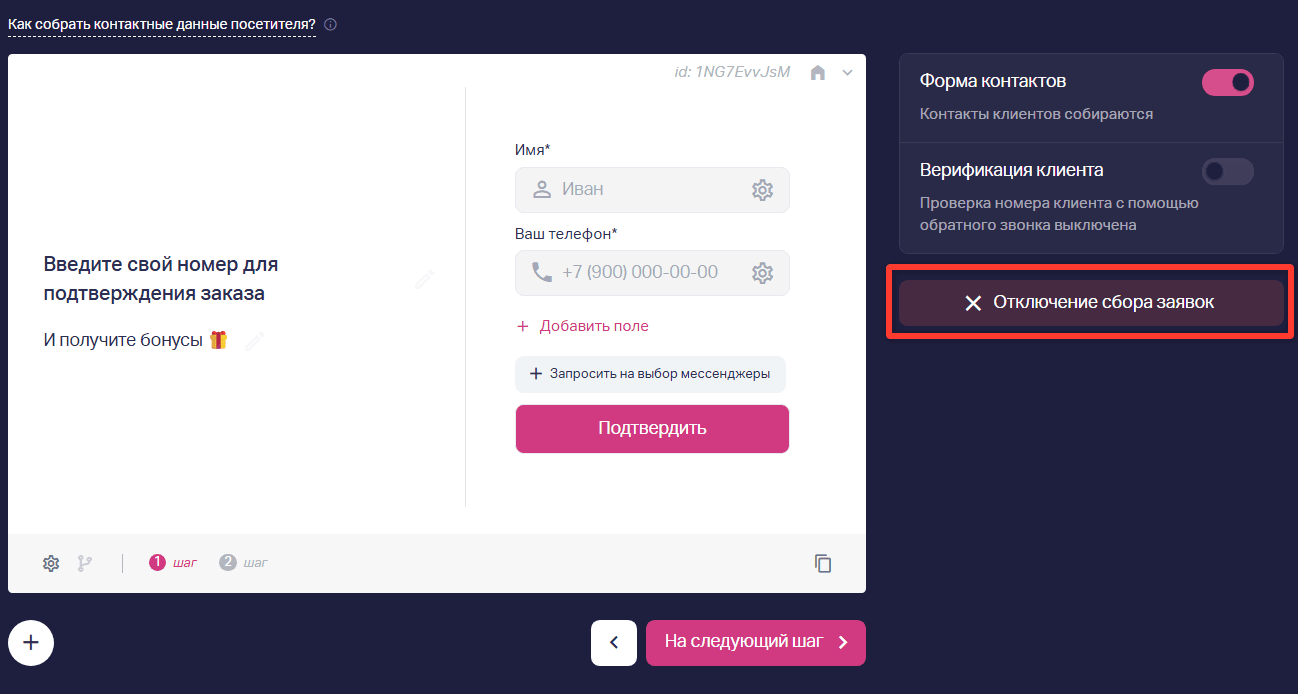Switch to step 2 tab
The height and width of the screenshot is (694, 1298).
pos(244,563)
